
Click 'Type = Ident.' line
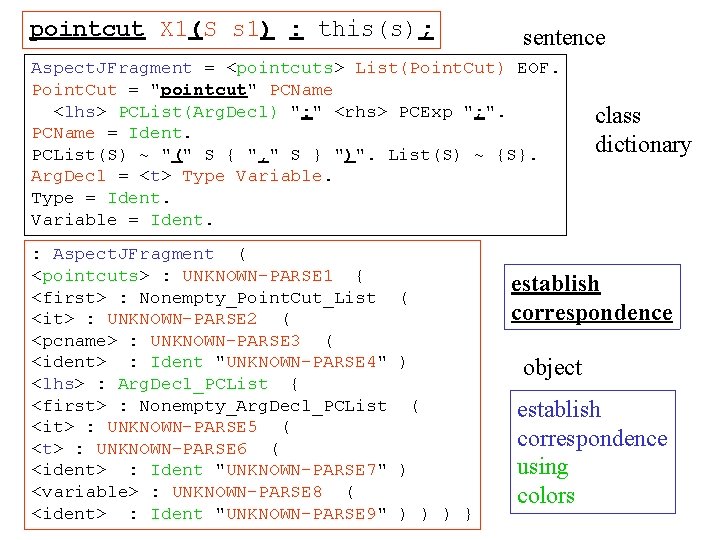pyautogui.click(x=101, y=199)
